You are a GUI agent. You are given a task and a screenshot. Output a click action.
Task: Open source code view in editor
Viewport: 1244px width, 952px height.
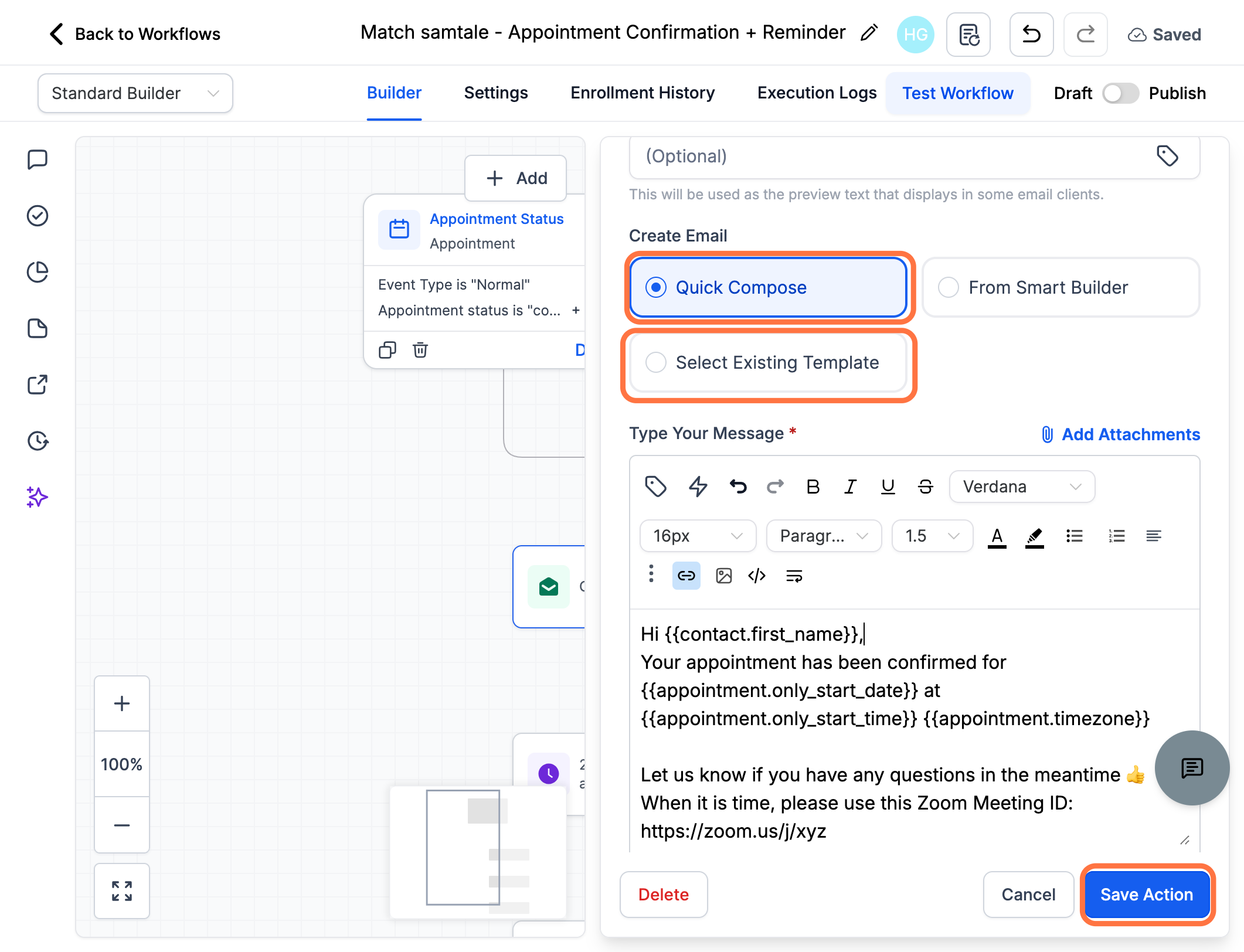pos(757,576)
